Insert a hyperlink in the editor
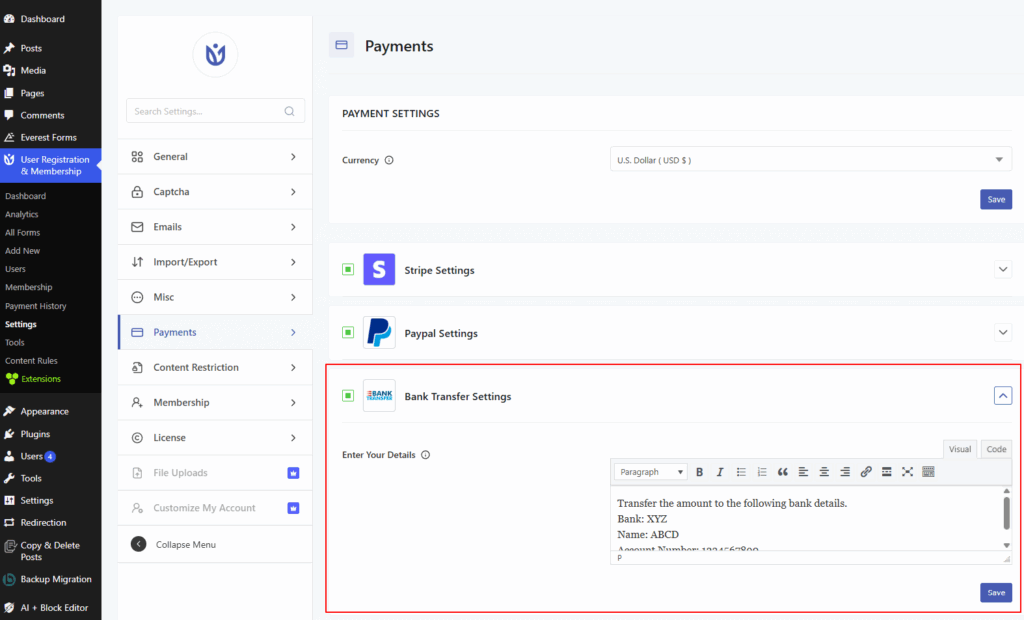This screenshot has width=1024, height=620. point(866,472)
